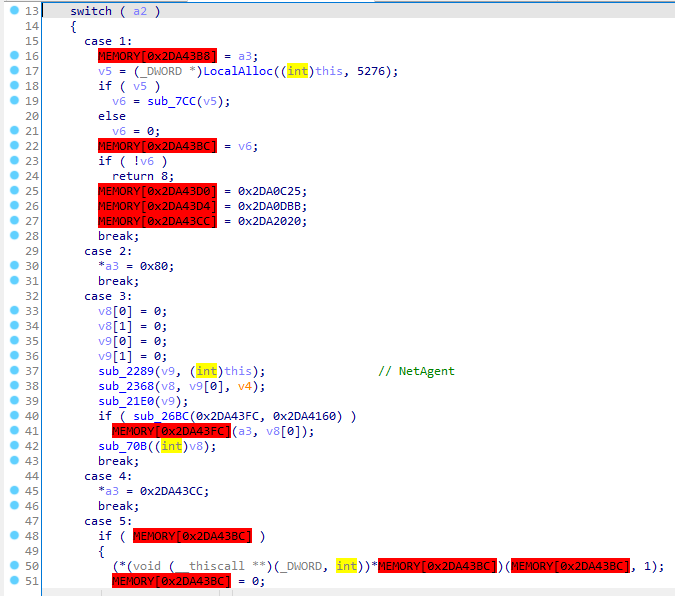675x596 pixels.
Task: Open function sub_7CC on line 19
Action: coord(172,101)
